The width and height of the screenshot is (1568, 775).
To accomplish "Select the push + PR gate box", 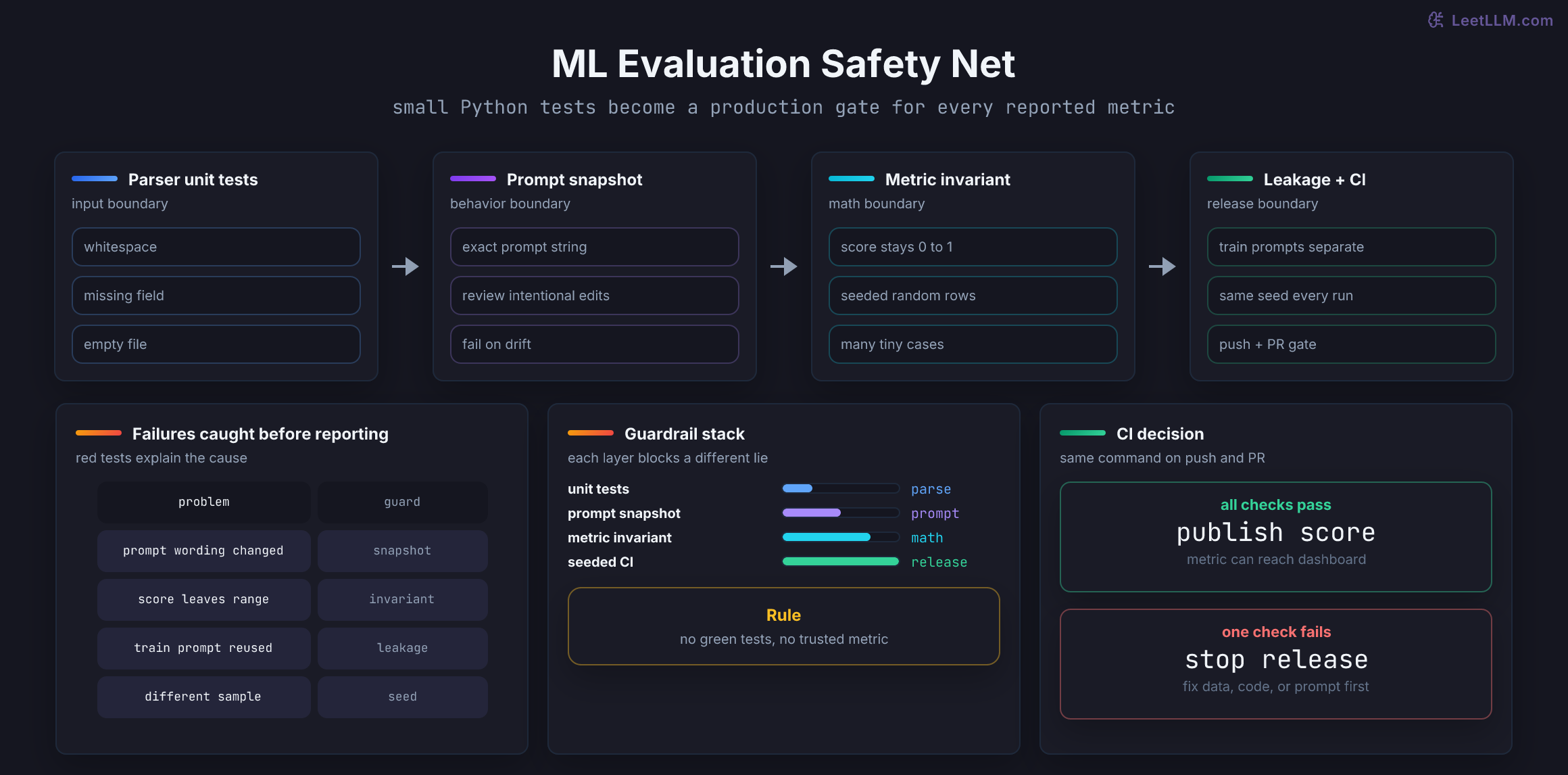I will (1352, 344).
